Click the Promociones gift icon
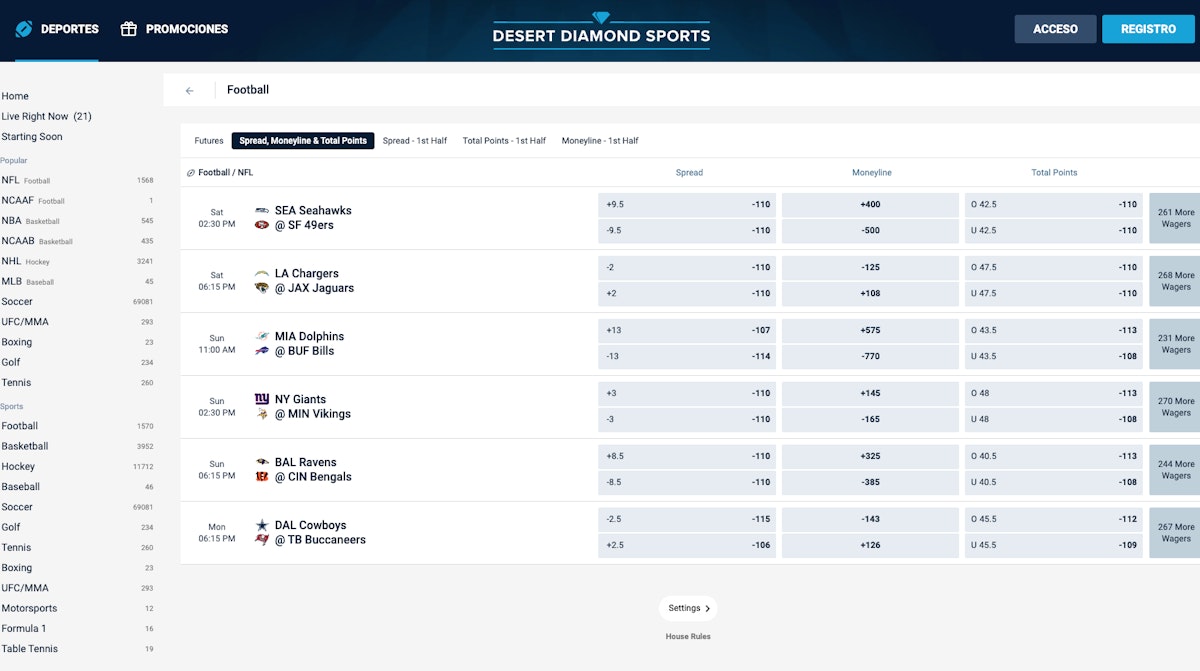Viewport: 1200px width, 671px height. (x=128, y=29)
